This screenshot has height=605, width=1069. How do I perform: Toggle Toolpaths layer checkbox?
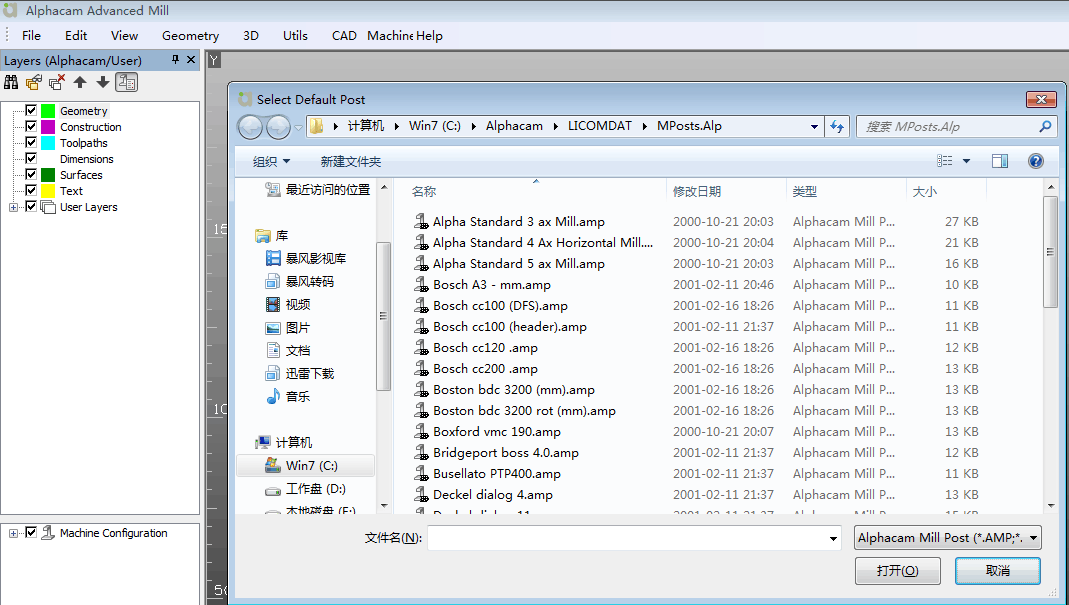31,142
